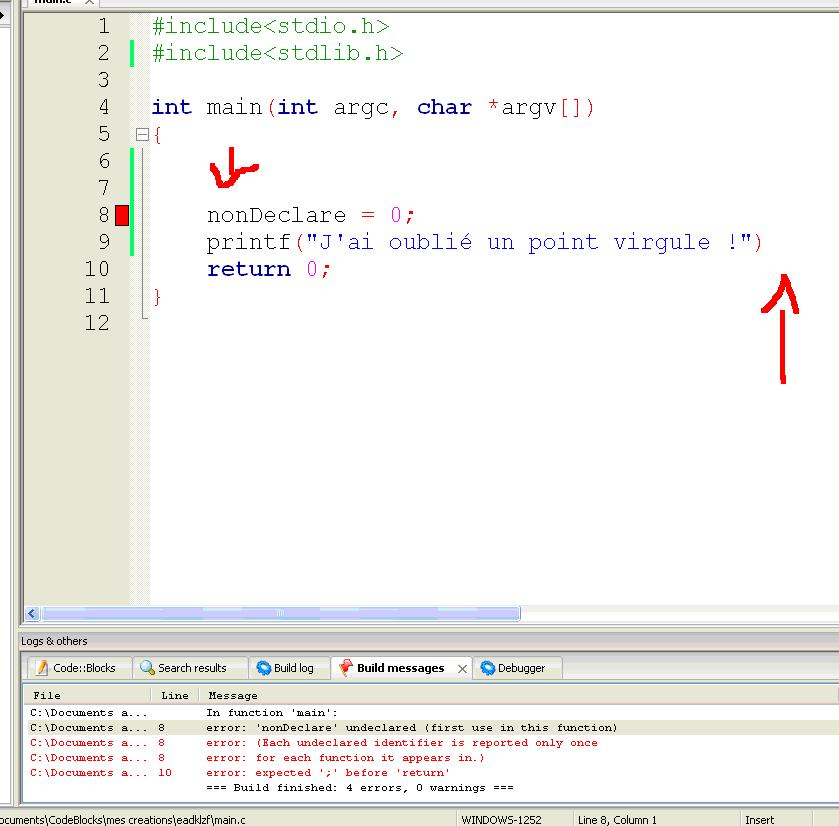Open the Build log panel via its blue icon
The height and width of the screenshot is (826, 839).
[x=262, y=668]
